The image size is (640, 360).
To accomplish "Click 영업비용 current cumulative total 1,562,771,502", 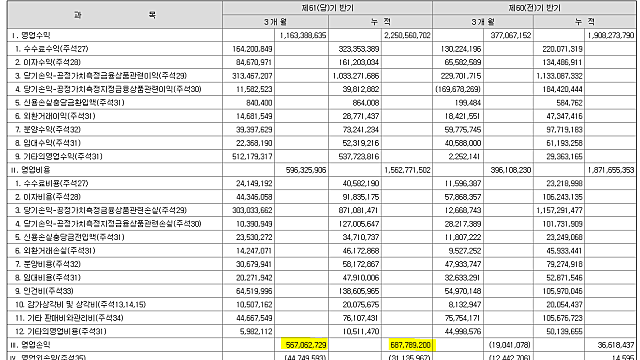I will (x=407, y=170).
